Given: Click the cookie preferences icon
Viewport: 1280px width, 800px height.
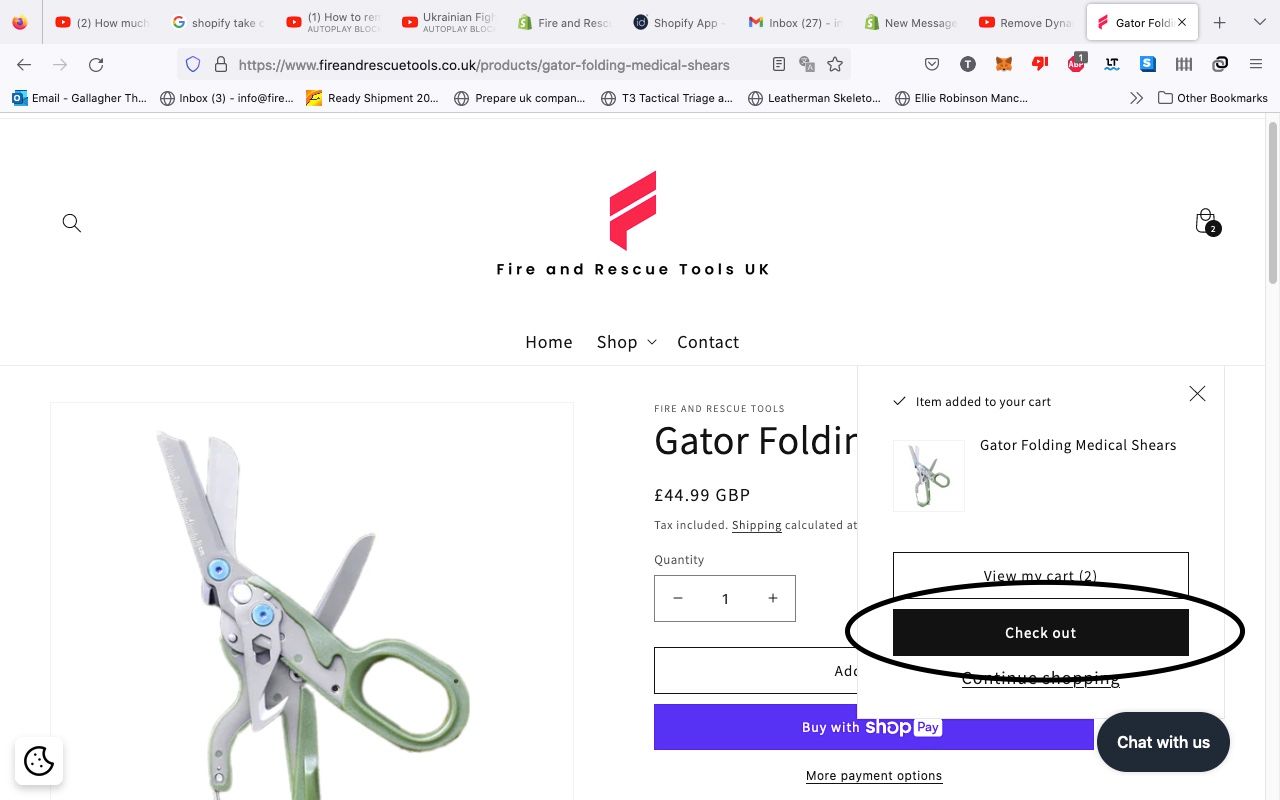Looking at the screenshot, I should pyautogui.click(x=39, y=761).
